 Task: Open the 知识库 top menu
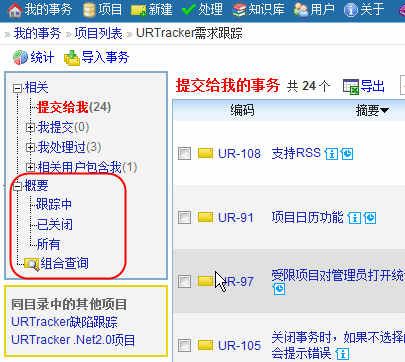(x=267, y=10)
